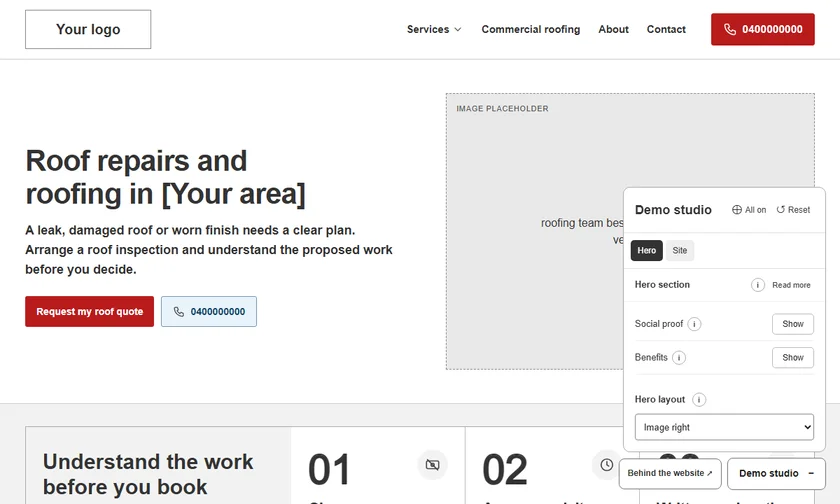Click the icon beside step 01
Screen dimensions: 840x504
click(432, 465)
